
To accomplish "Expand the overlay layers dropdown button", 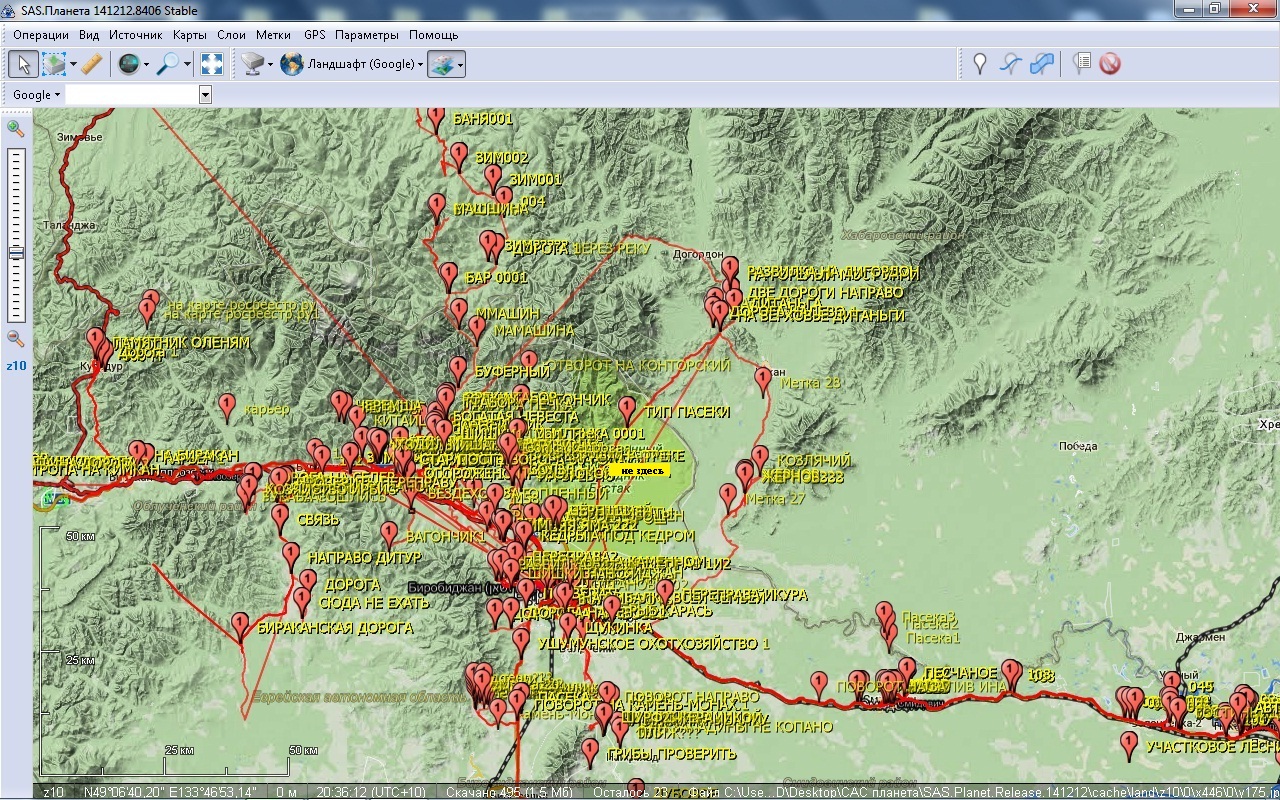I will click(461, 65).
